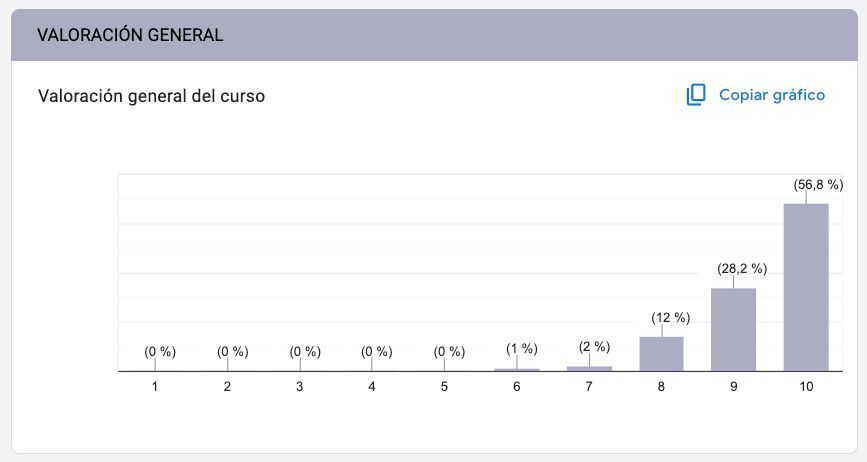Click x-axis label 1
The height and width of the screenshot is (462, 867).
click(155, 386)
